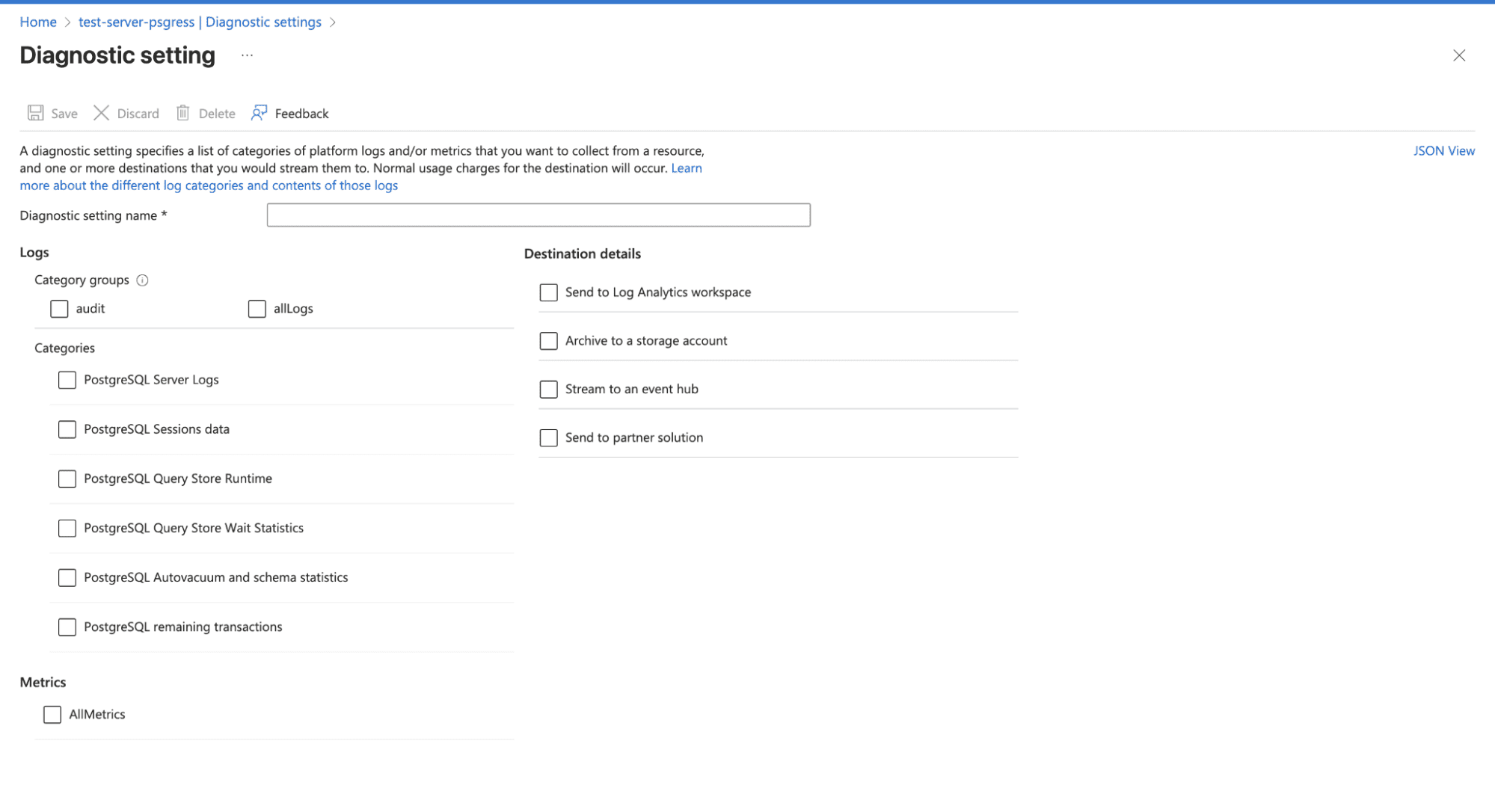Navigate to Home breadcrumb
Viewport: 1495px width, 812px height.
tap(38, 22)
